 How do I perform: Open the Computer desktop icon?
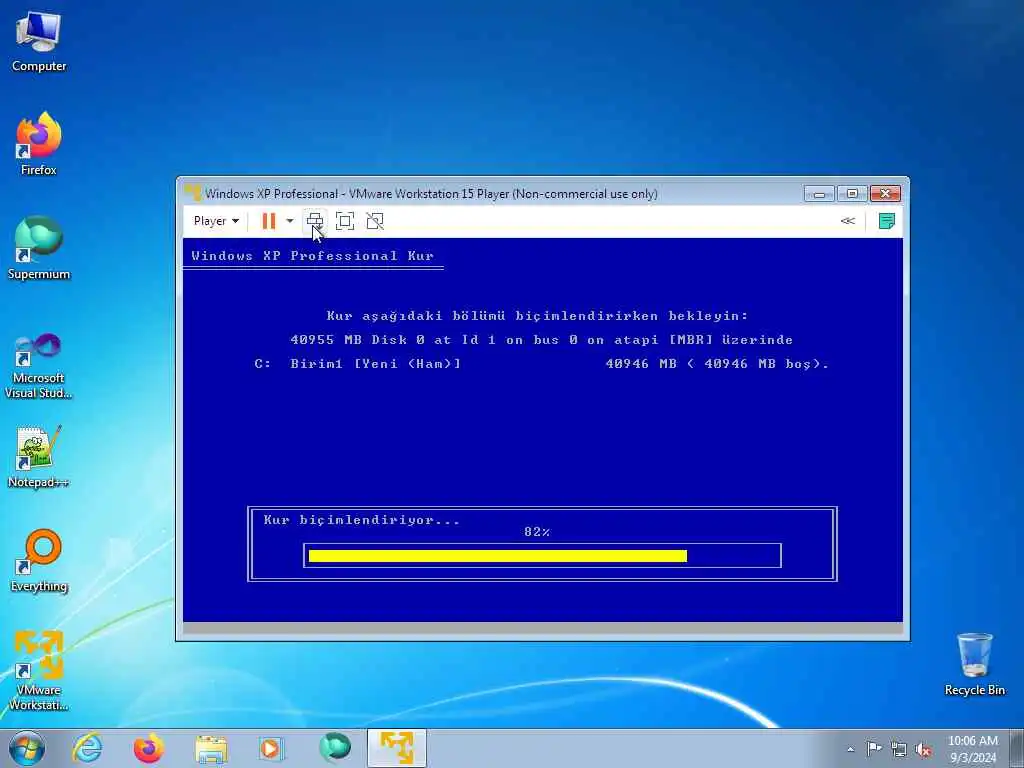tap(39, 40)
